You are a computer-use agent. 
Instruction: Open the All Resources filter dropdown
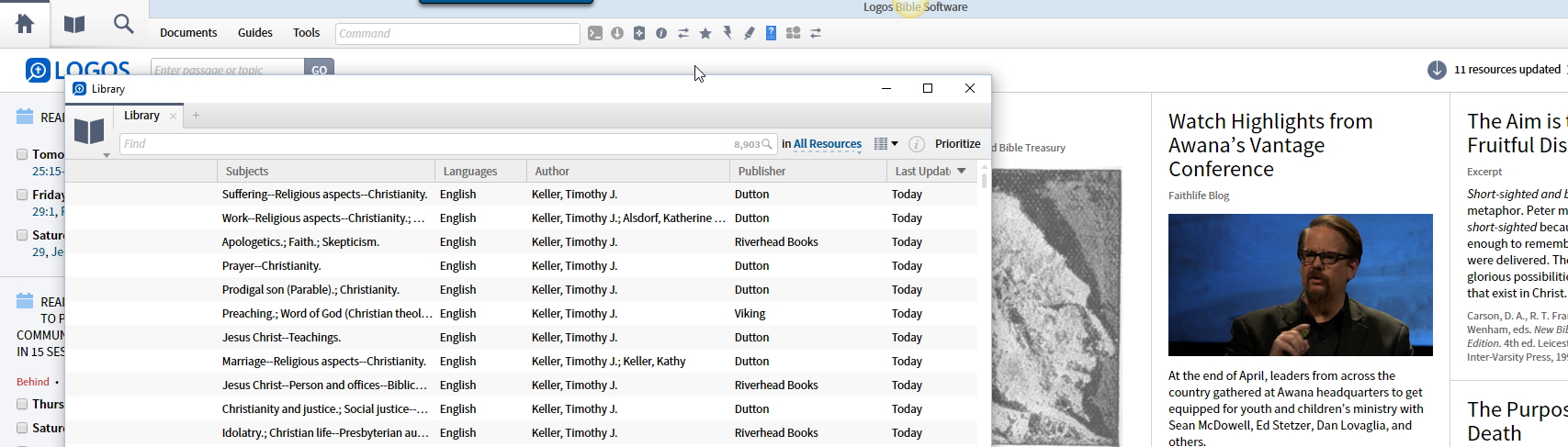828,144
